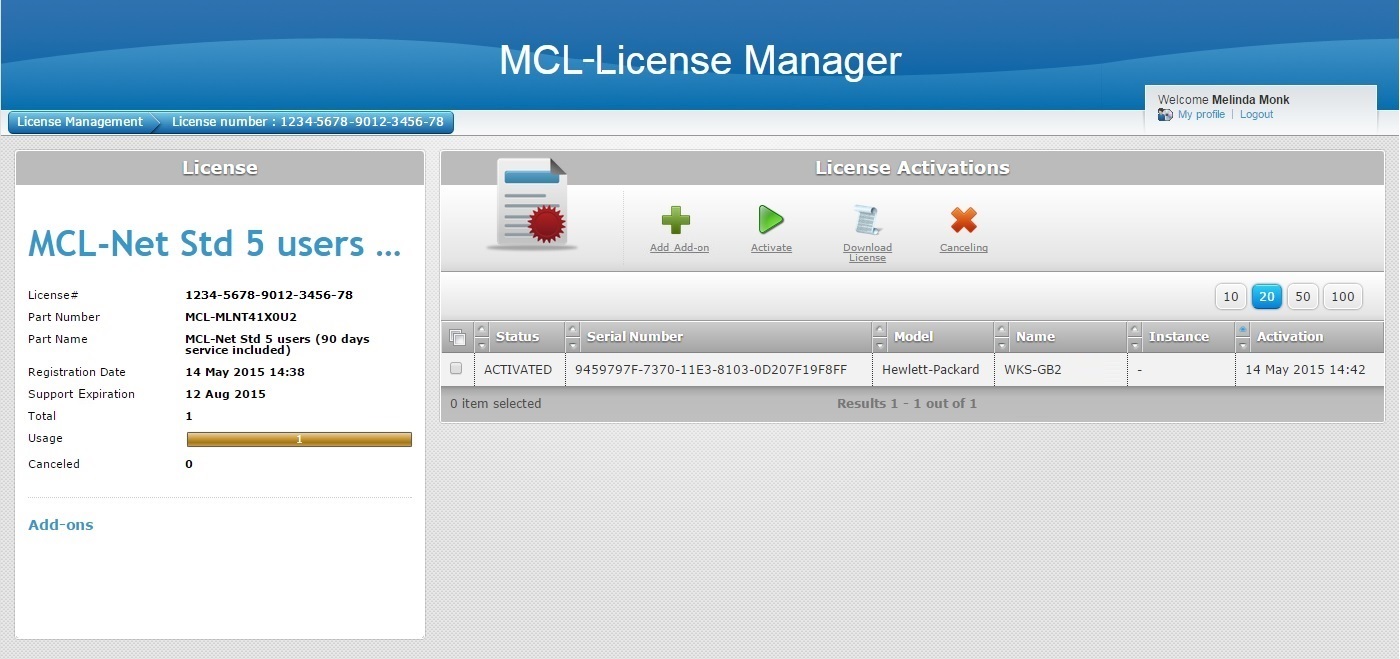Sort Status column ascending using up arrow

coord(482,329)
